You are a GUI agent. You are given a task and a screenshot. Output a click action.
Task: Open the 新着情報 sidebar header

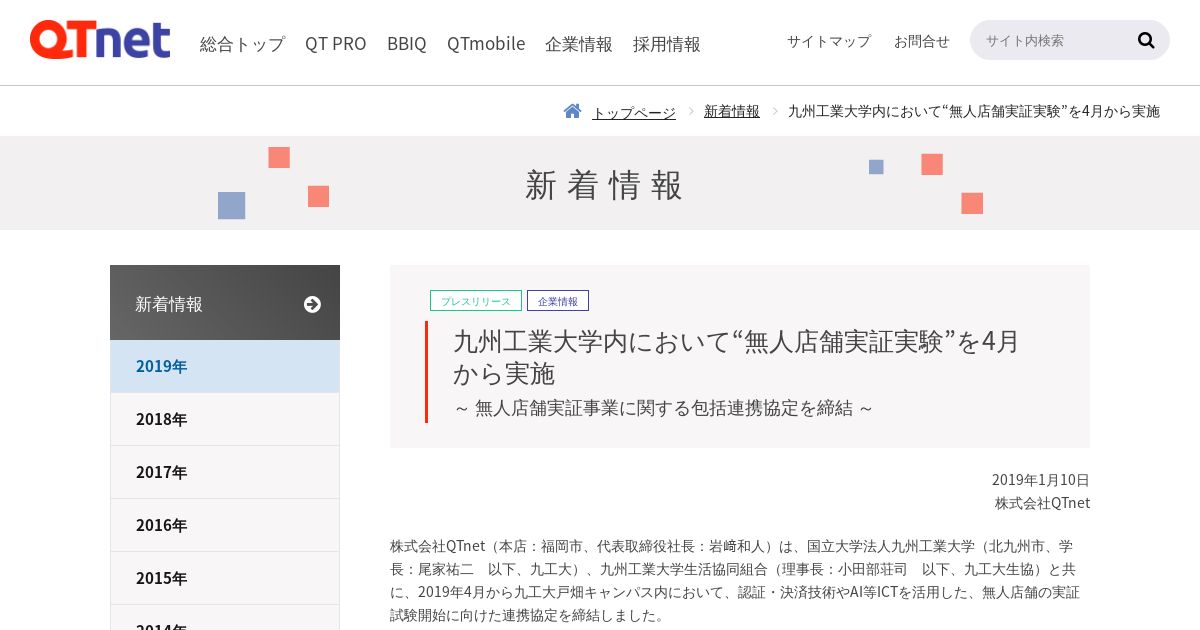pyautogui.click(x=225, y=303)
